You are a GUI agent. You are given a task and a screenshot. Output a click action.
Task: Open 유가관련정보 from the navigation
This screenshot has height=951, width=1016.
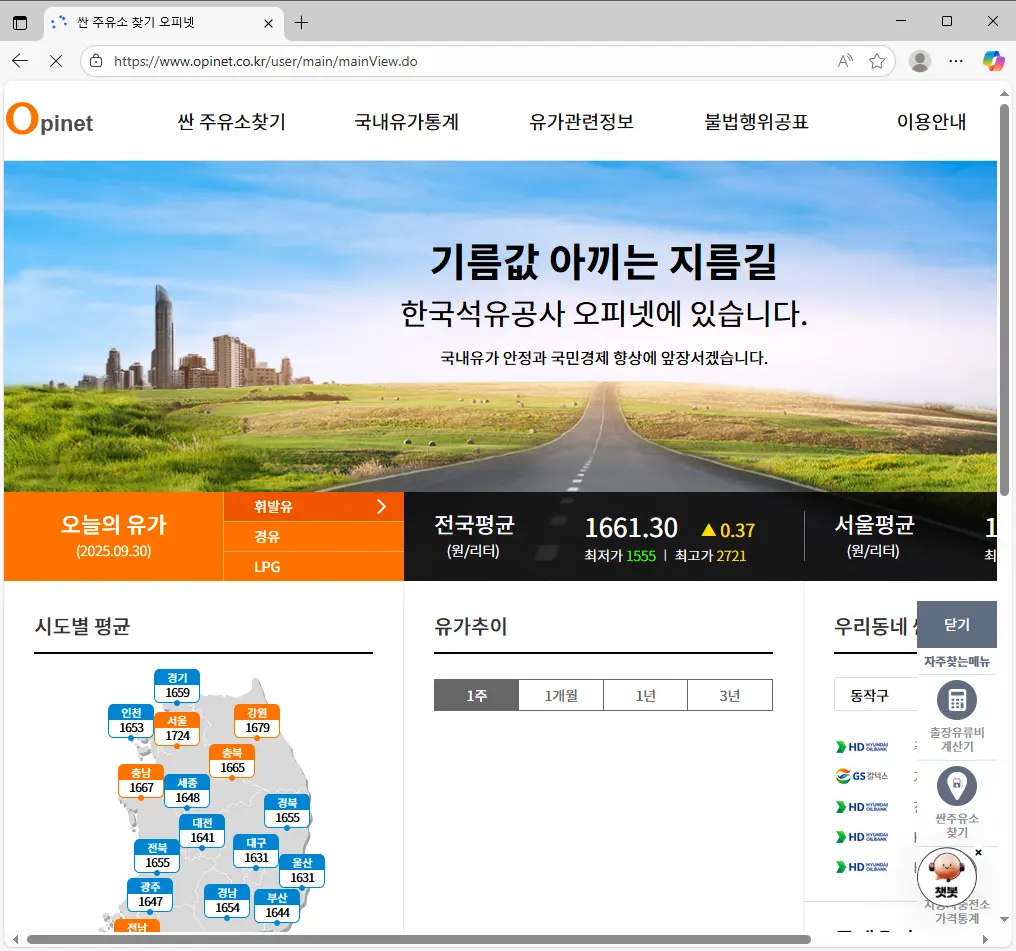(580, 122)
